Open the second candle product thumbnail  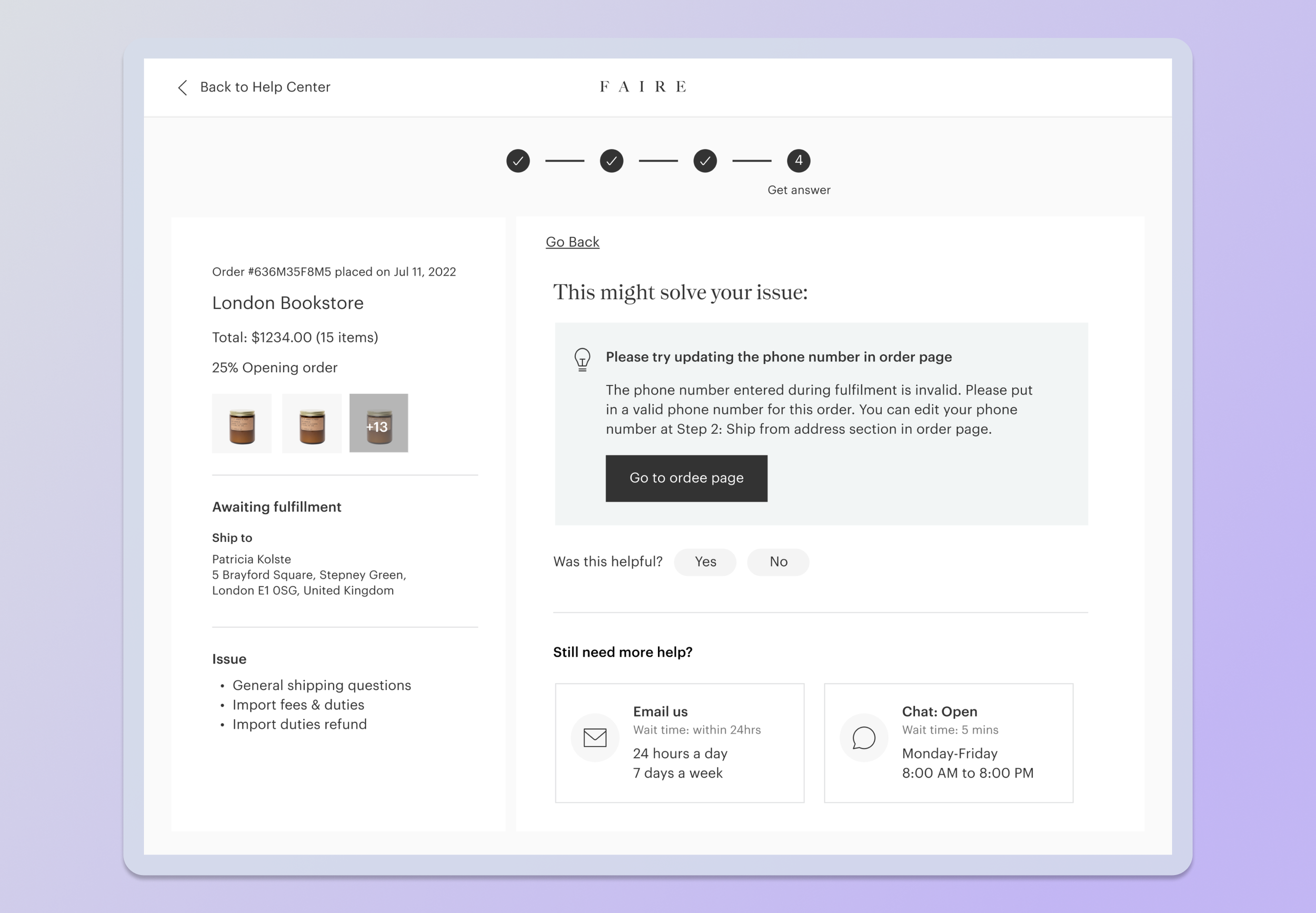(x=312, y=423)
